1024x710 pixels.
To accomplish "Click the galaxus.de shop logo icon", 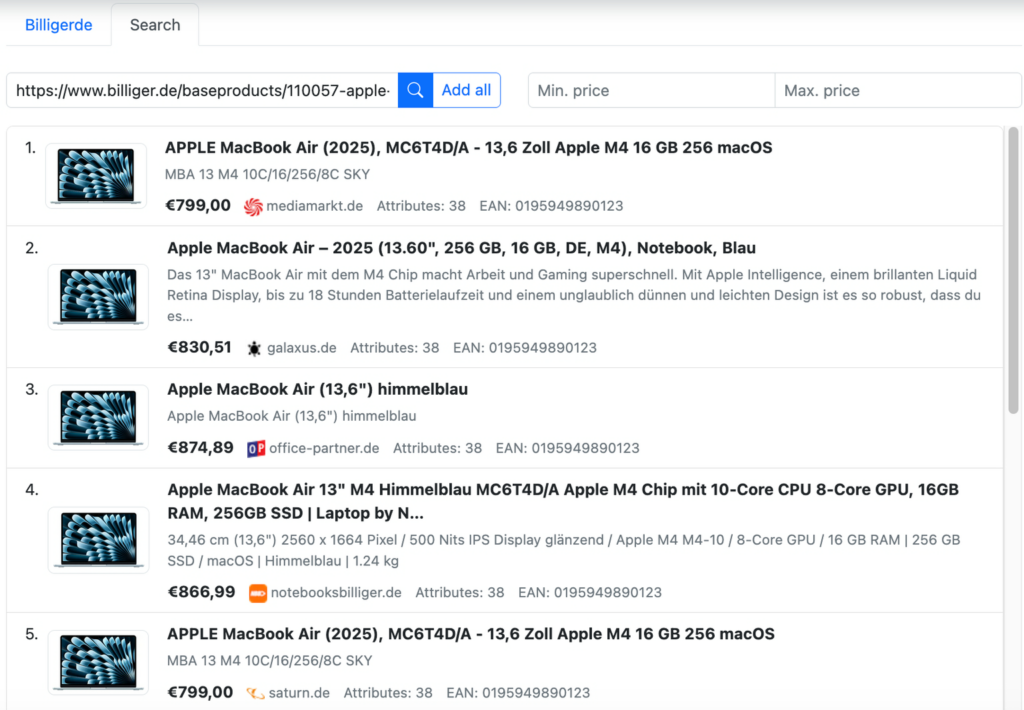I will pyautogui.click(x=254, y=348).
